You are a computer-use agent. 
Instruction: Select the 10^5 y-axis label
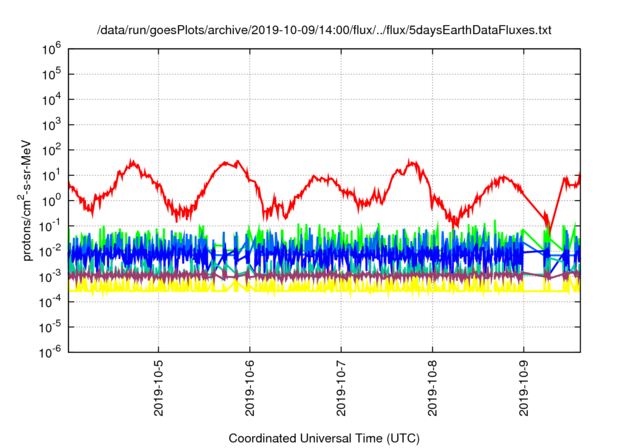point(51,75)
